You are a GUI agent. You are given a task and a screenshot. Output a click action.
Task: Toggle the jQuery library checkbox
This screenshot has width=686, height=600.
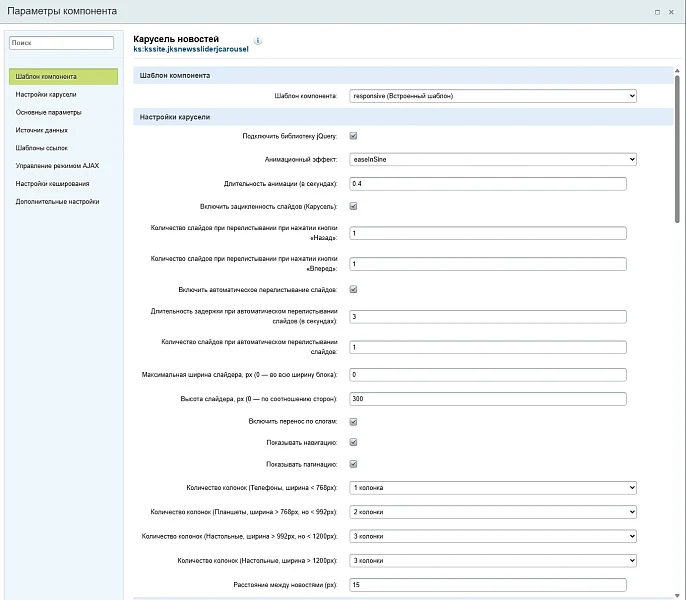click(x=354, y=136)
